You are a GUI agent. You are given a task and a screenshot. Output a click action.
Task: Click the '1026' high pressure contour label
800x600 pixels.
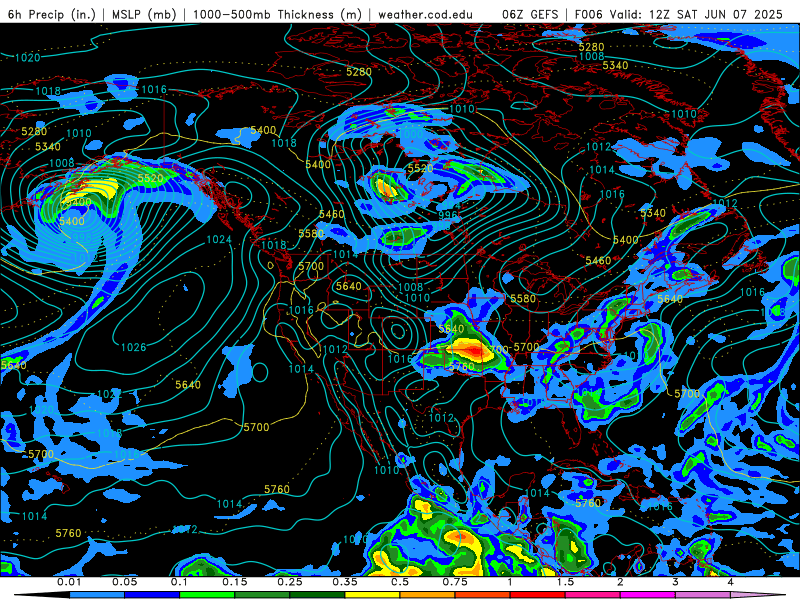click(134, 347)
